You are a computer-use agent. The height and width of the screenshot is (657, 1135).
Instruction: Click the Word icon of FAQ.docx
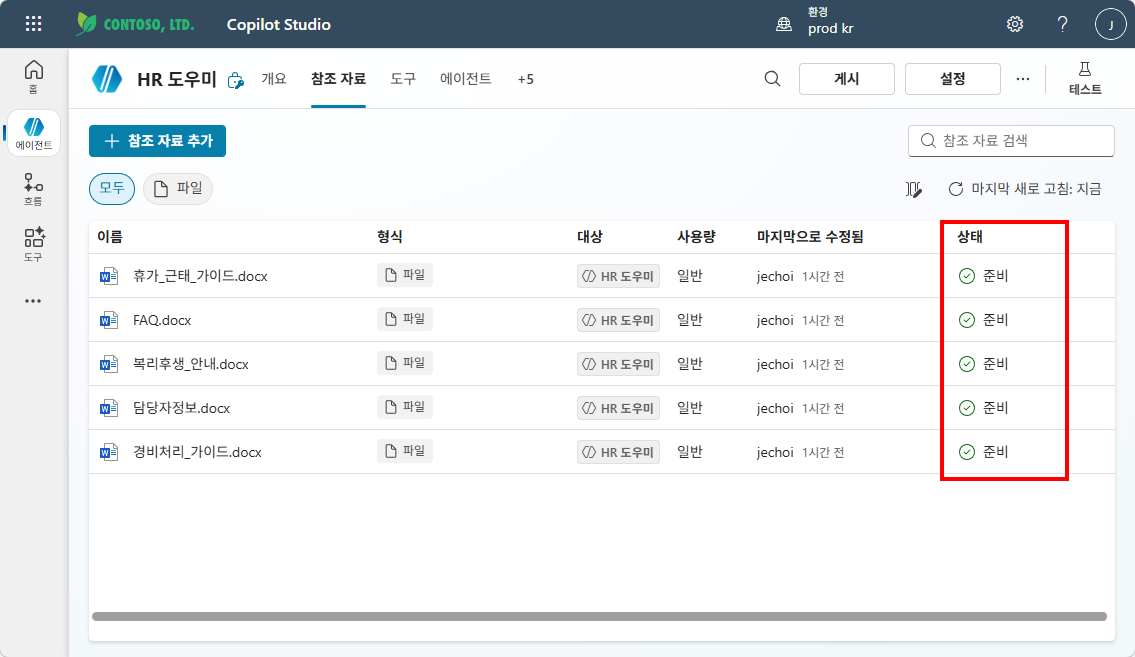click(109, 321)
